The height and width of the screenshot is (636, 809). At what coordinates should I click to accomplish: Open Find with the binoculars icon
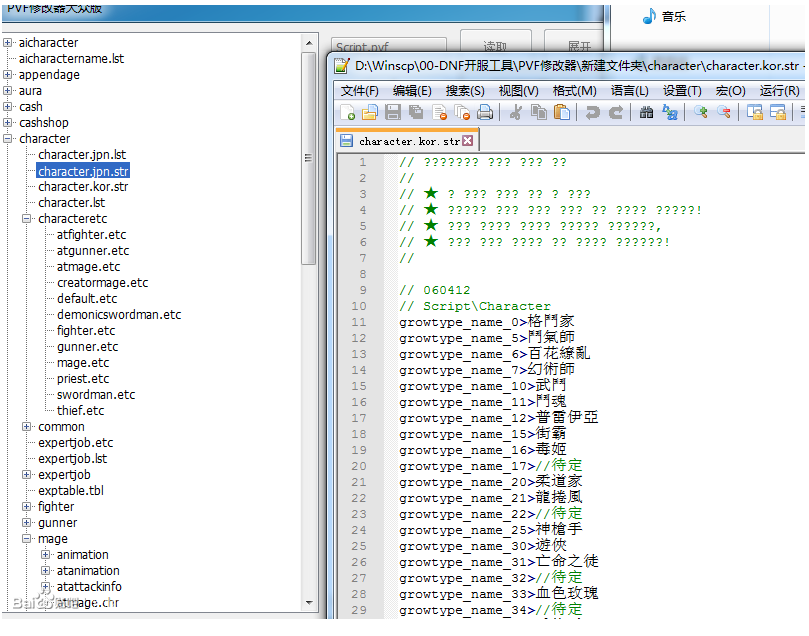[x=646, y=112]
